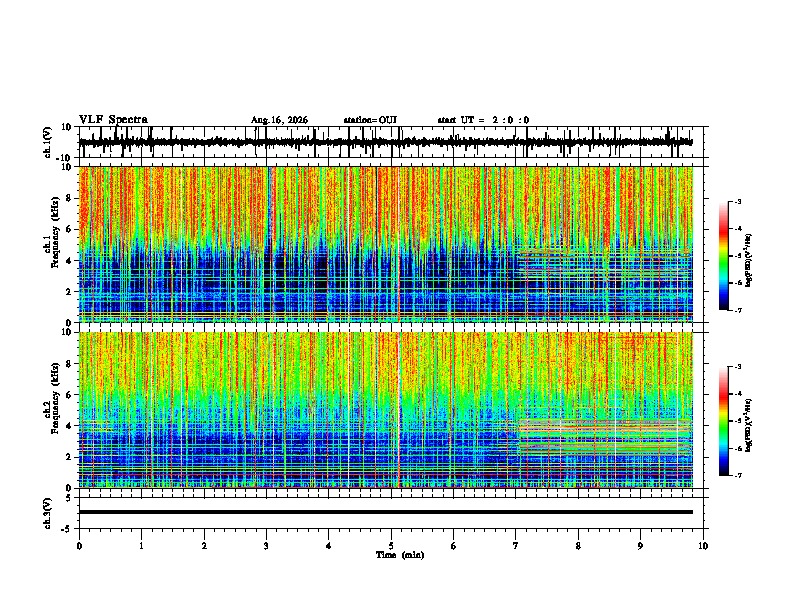Click the ch.1 voltage waveform trace
This screenshot has width=792, height=612.
(385, 142)
